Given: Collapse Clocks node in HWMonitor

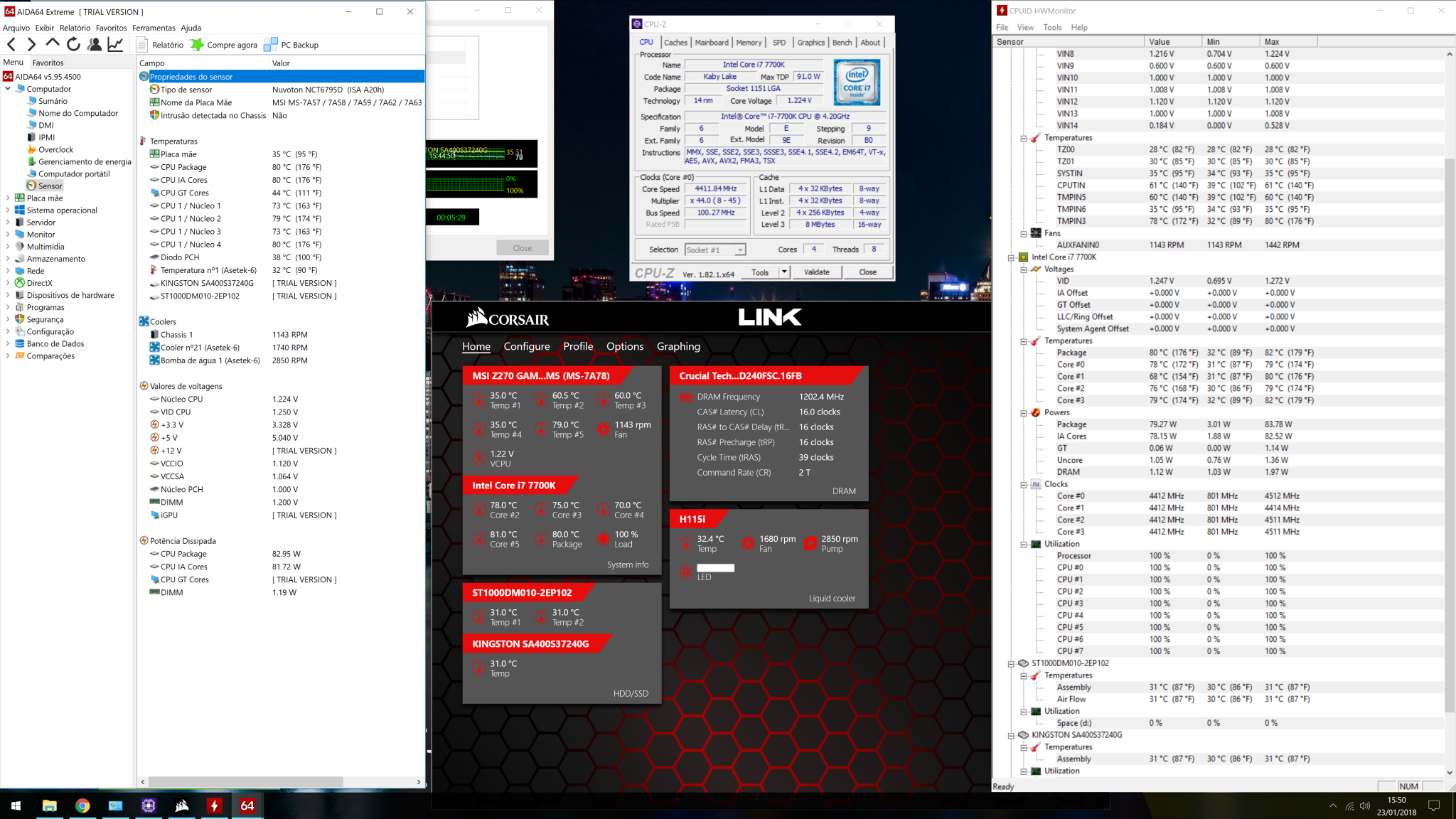Looking at the screenshot, I should coord(1024,485).
